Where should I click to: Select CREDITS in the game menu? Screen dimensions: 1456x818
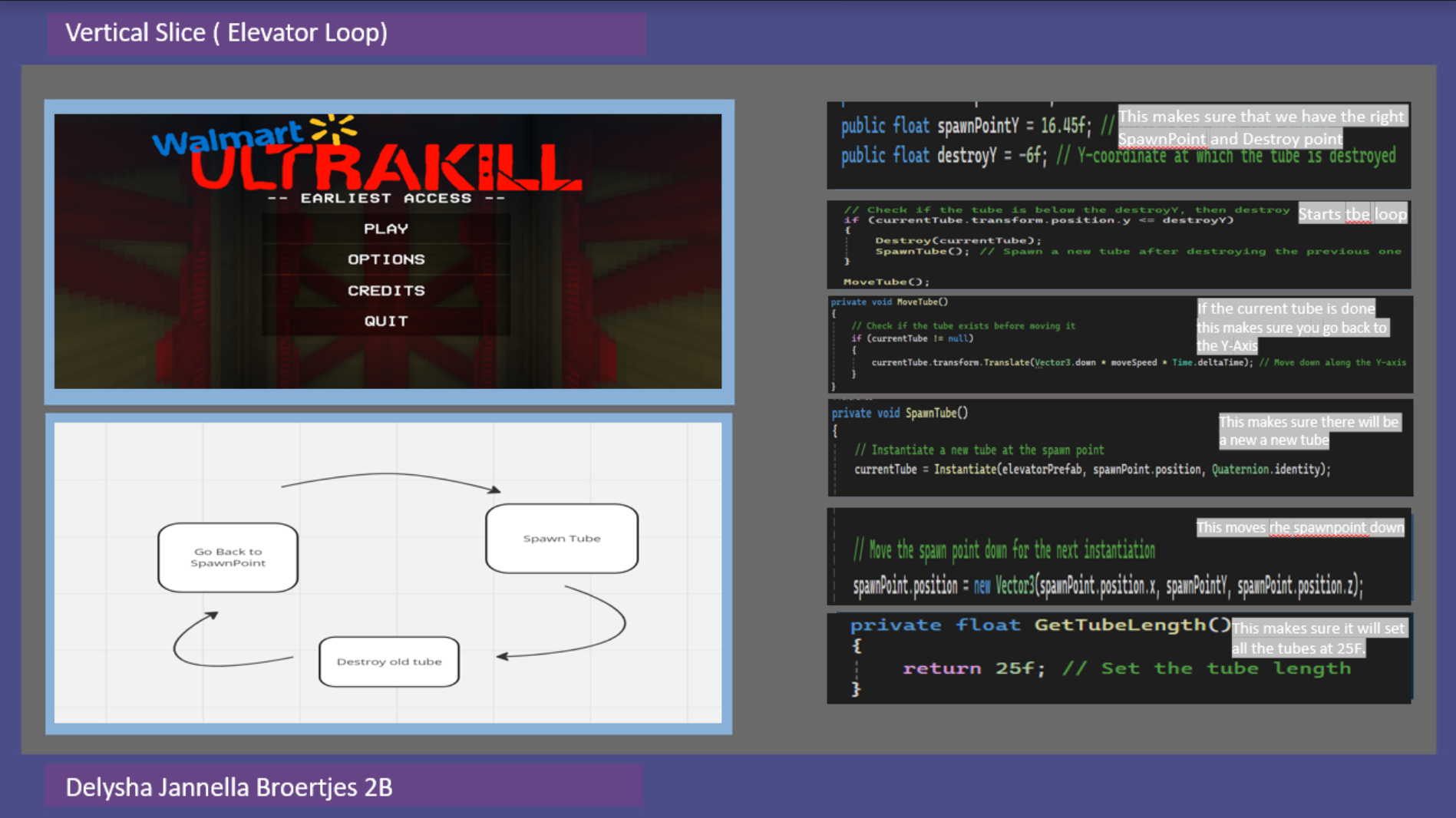386,291
